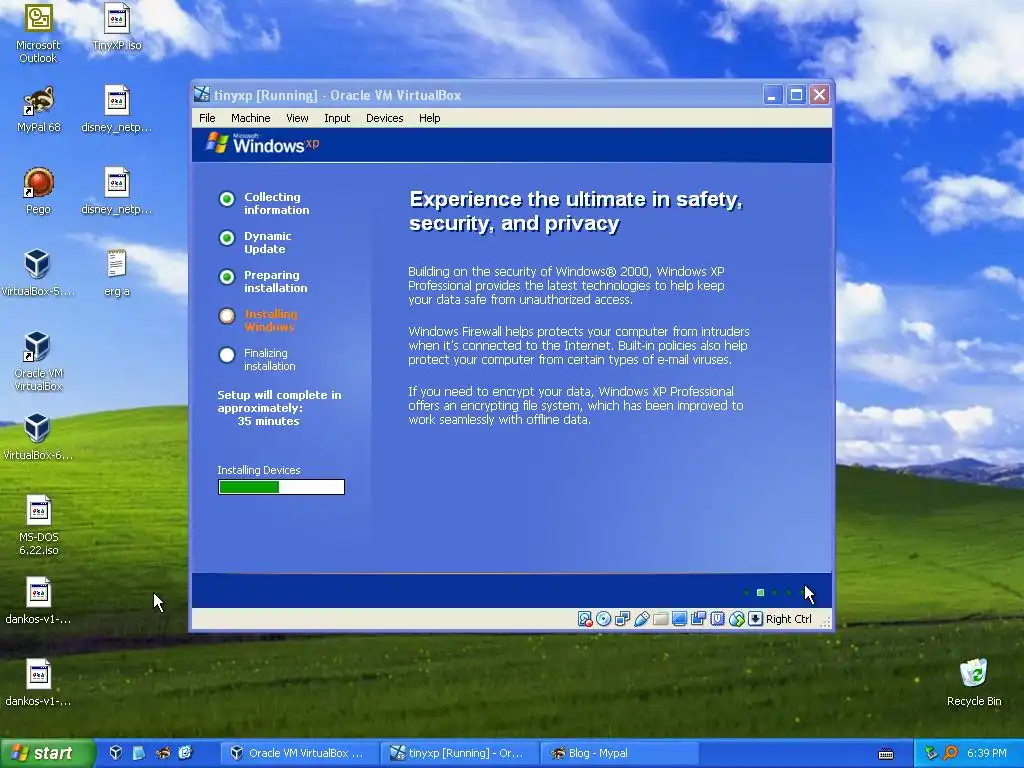The image size is (1024, 768).
Task: Click the USB devices indicator in VirtualBox status bar
Action: 642,619
